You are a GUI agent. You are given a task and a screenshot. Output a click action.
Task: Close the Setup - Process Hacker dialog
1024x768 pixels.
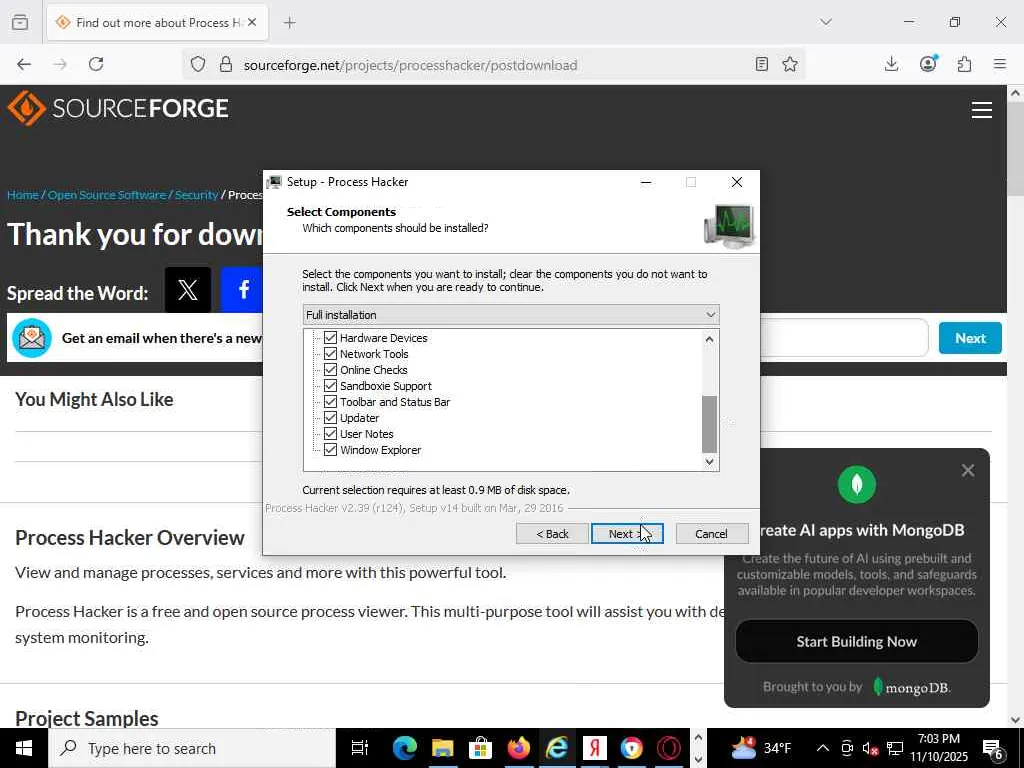(737, 182)
